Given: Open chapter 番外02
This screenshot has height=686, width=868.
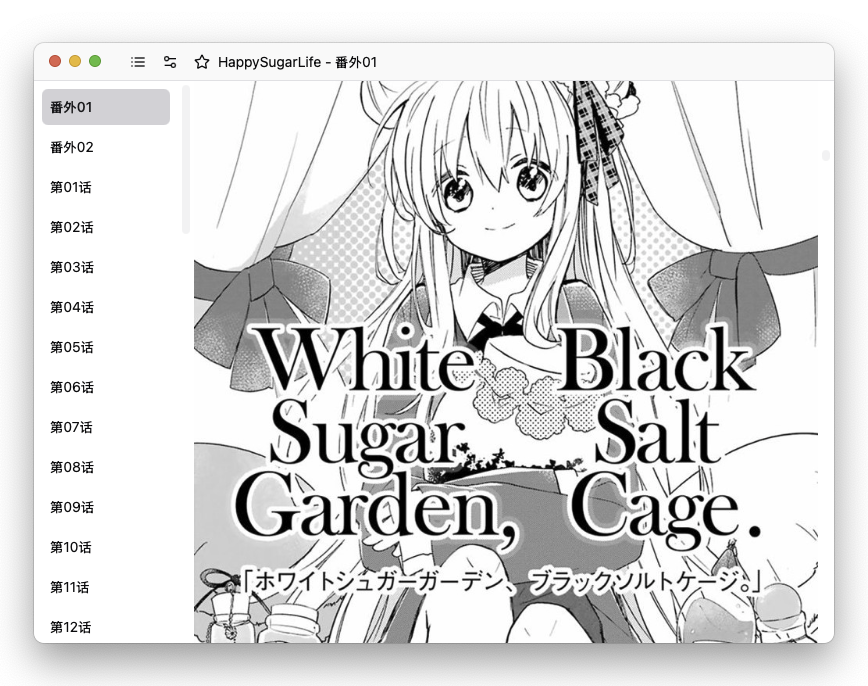Looking at the screenshot, I should point(106,147).
